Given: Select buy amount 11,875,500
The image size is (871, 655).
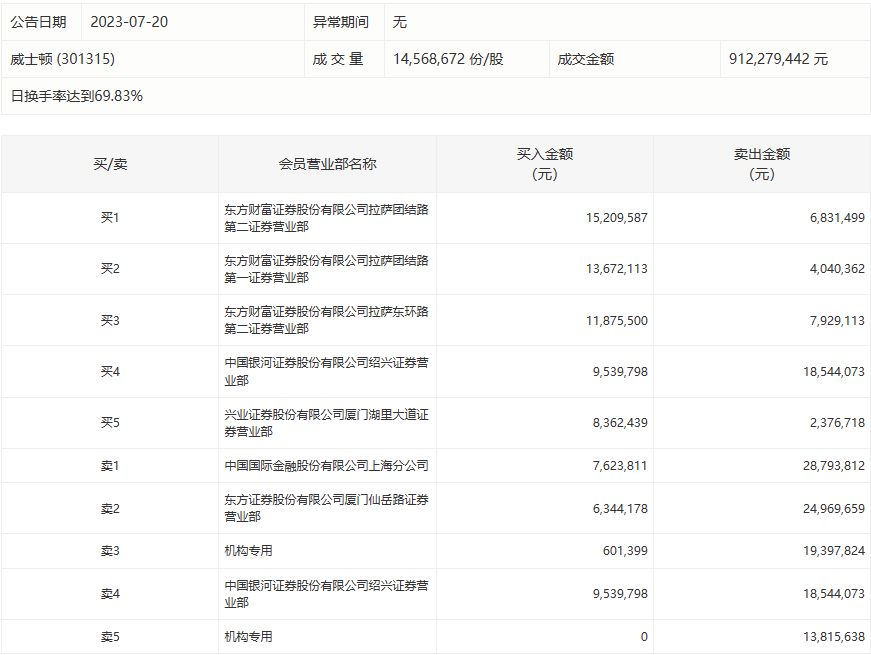Looking at the screenshot, I should point(617,321).
